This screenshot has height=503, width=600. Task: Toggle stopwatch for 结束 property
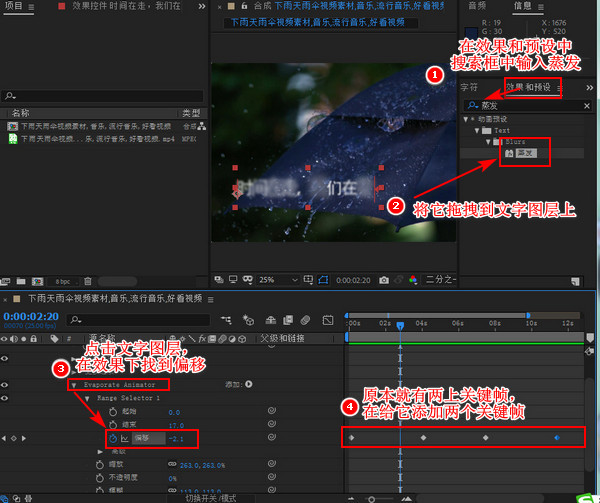click(x=113, y=425)
